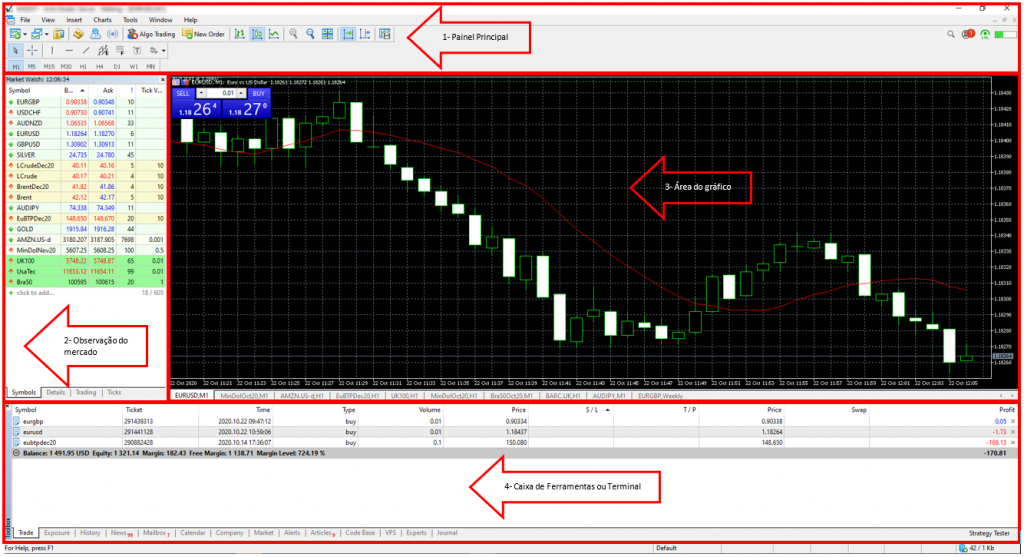Sort Market Watch by Bid column
Viewport: 1024px width, 557px height.
tap(74, 91)
